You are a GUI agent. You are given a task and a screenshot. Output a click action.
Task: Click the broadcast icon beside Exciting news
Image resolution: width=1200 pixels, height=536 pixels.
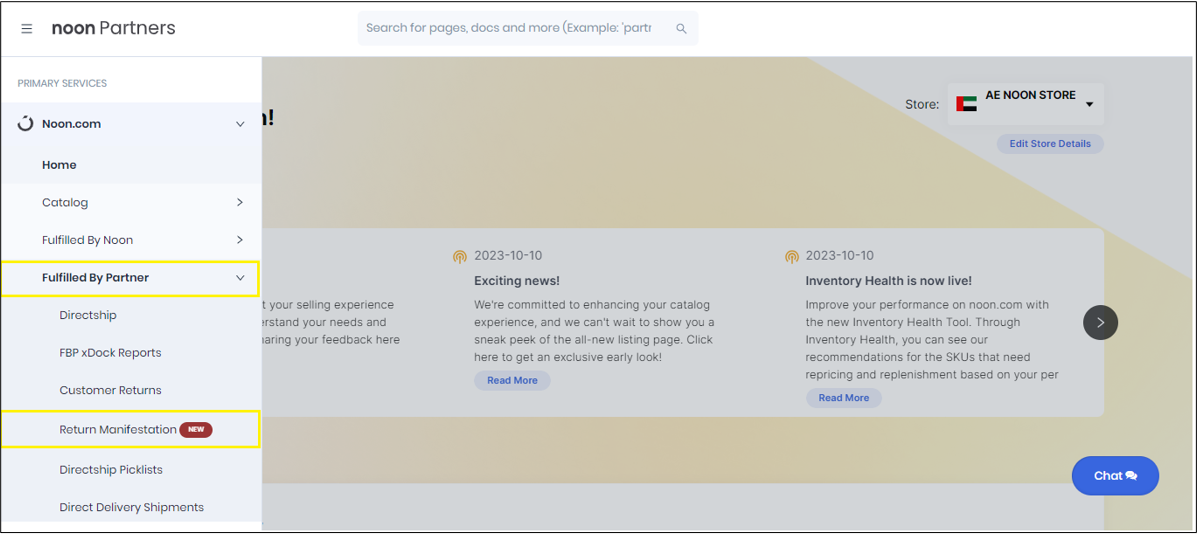tap(460, 257)
